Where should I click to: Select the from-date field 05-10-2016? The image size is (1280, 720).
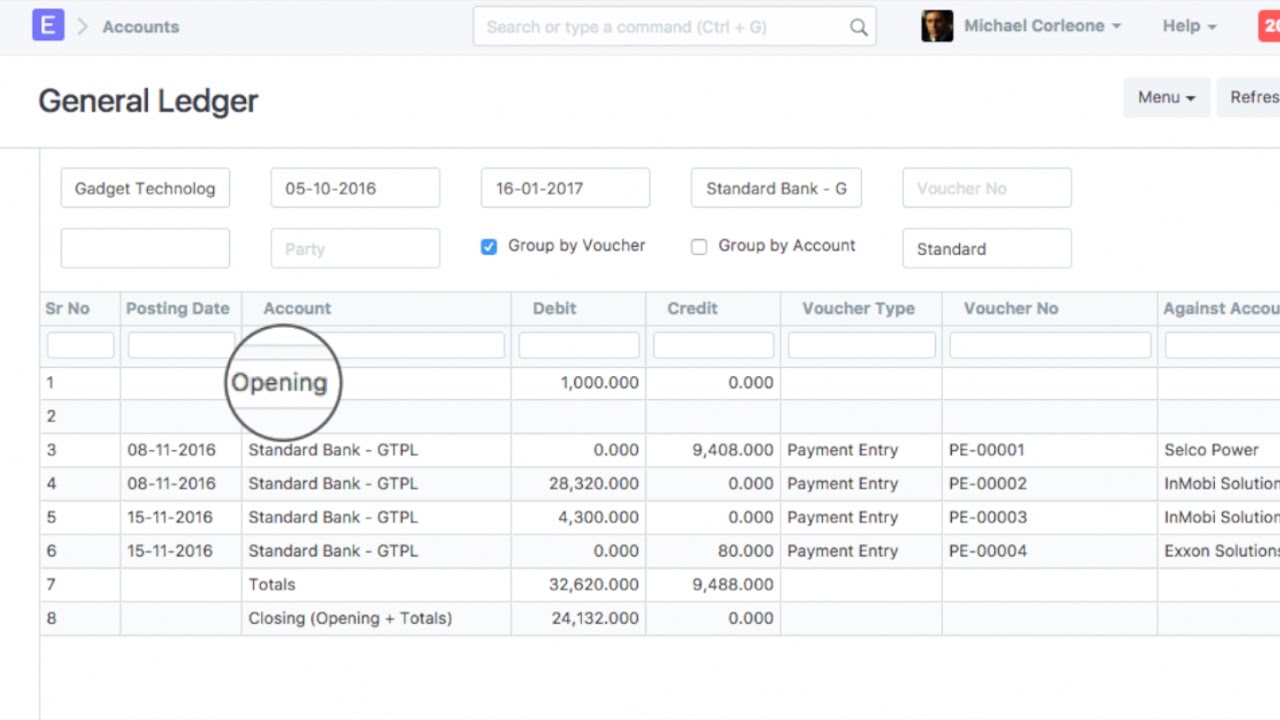click(x=355, y=188)
